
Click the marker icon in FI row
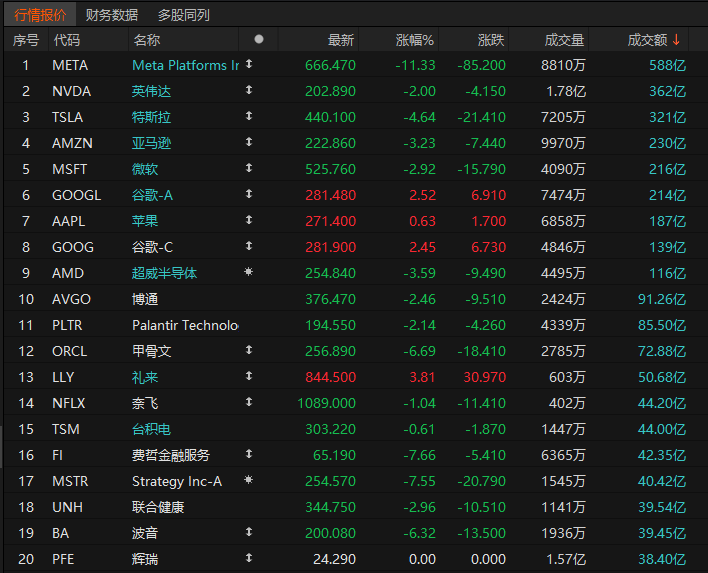tap(249, 454)
